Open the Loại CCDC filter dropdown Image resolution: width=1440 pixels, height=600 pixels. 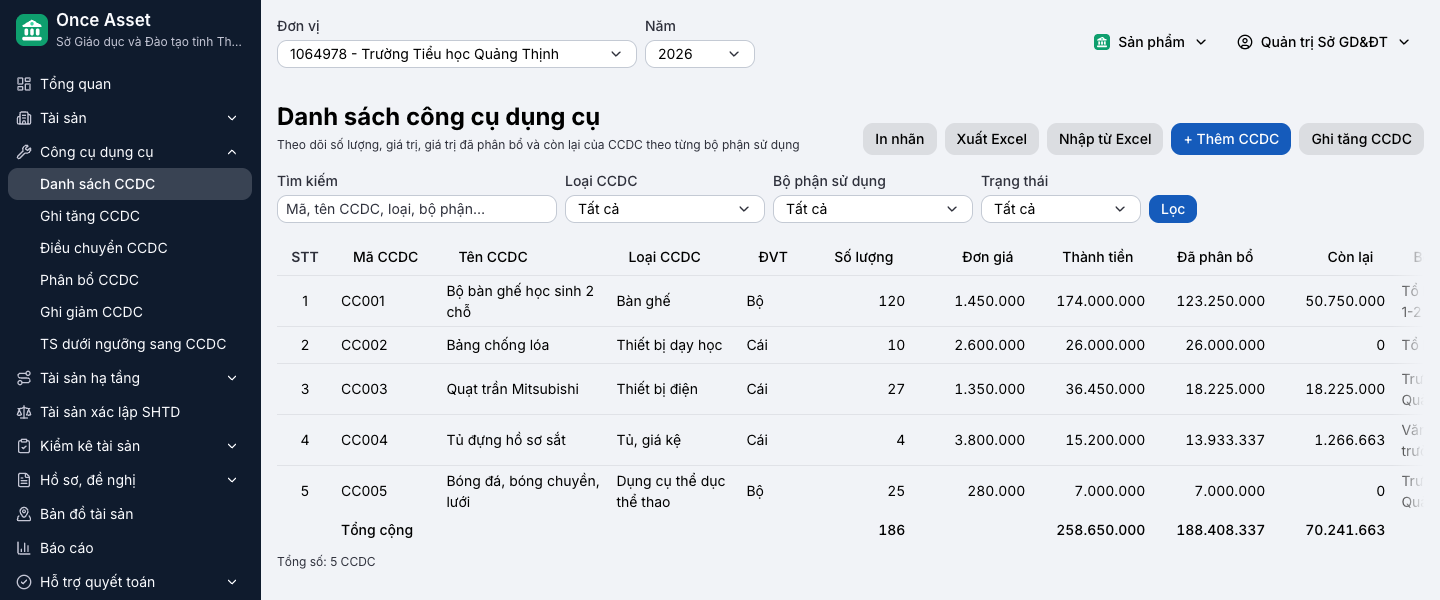[x=665, y=209]
